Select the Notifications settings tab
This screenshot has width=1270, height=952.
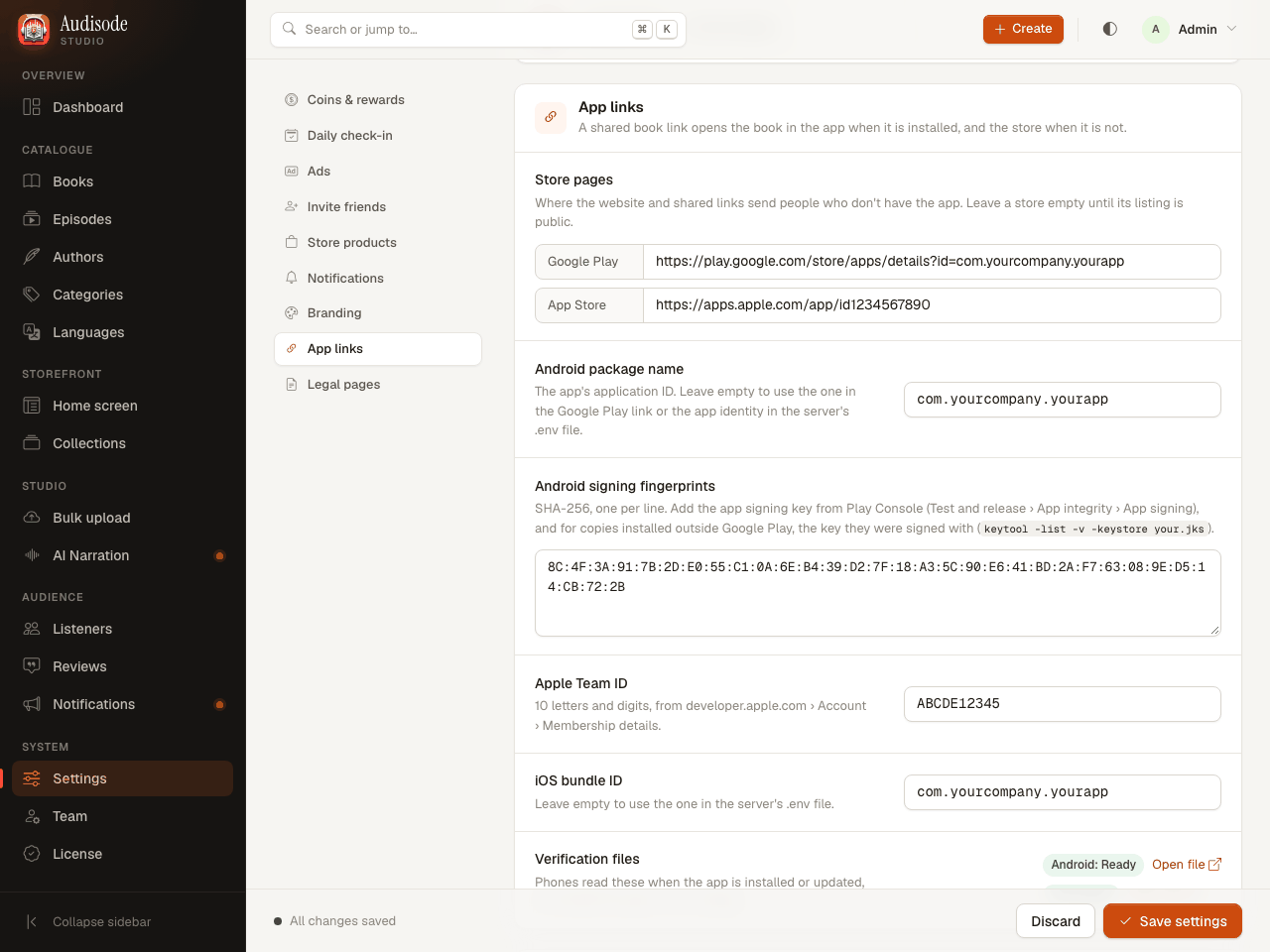378,279
